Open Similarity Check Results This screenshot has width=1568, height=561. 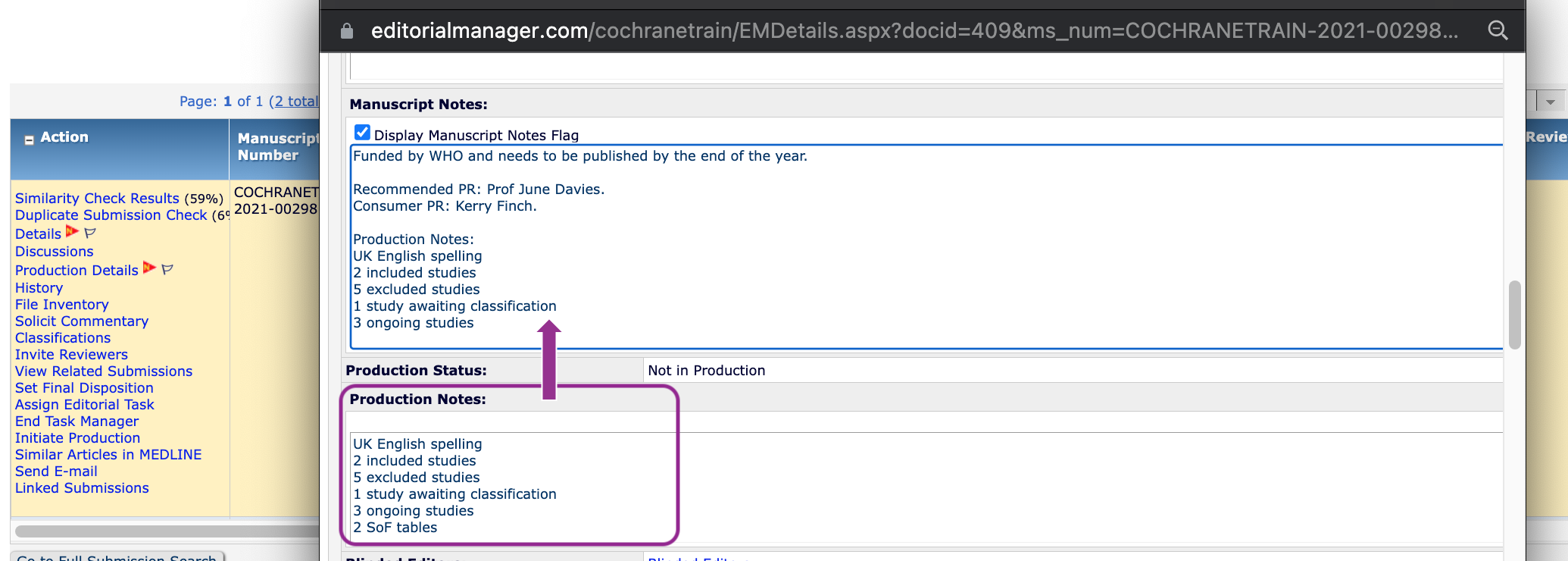(97, 199)
